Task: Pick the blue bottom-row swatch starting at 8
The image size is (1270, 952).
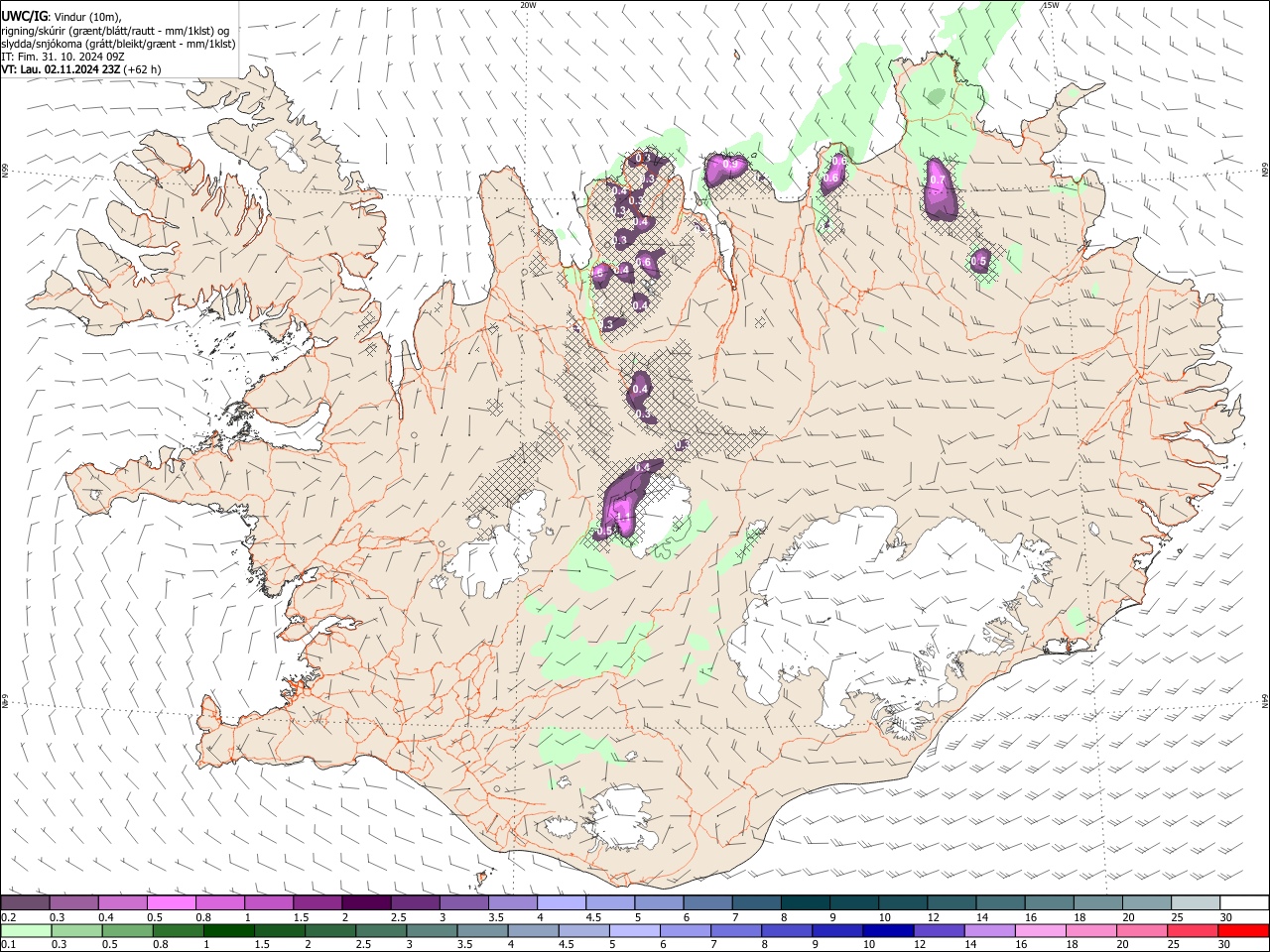Action: coord(787,930)
